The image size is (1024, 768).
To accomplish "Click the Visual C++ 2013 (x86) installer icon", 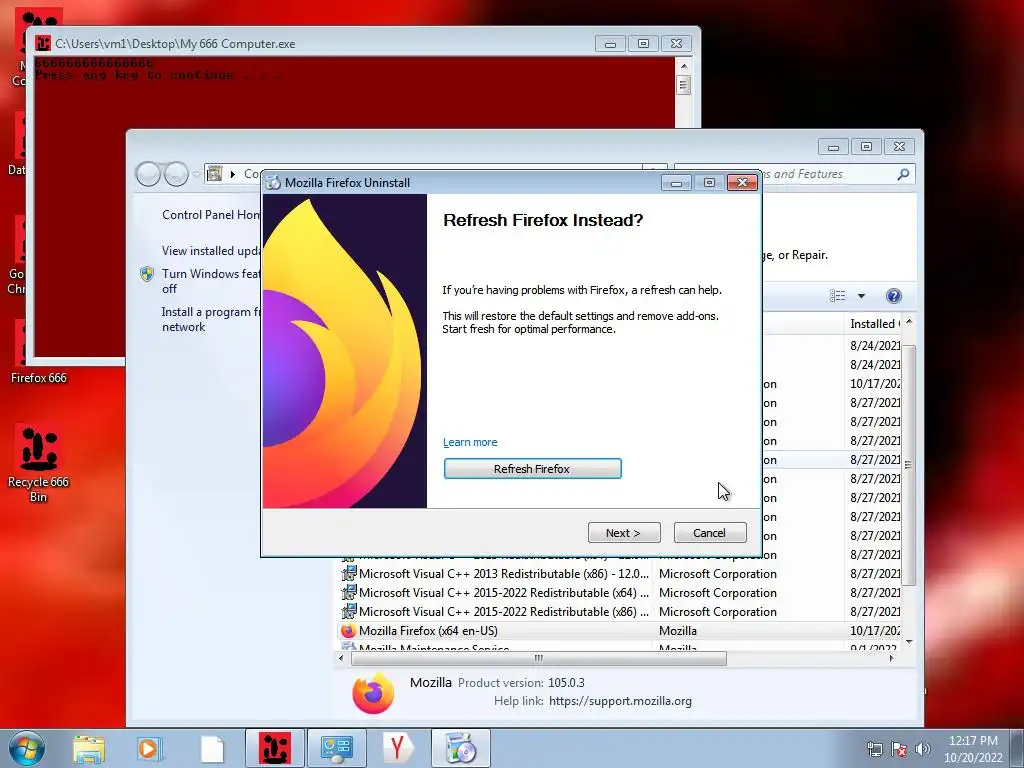I will [x=349, y=573].
